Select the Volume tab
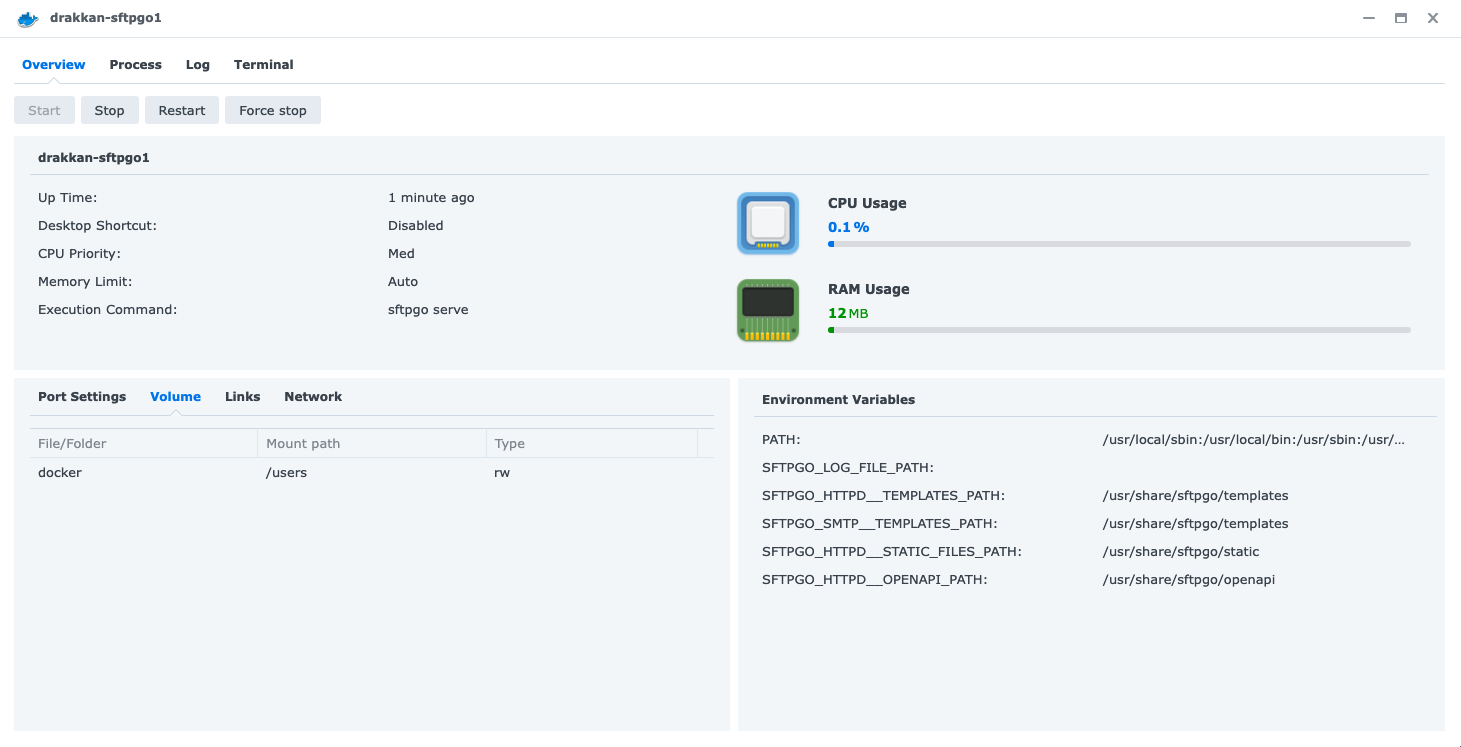This screenshot has width=1461, height=747. (176, 396)
